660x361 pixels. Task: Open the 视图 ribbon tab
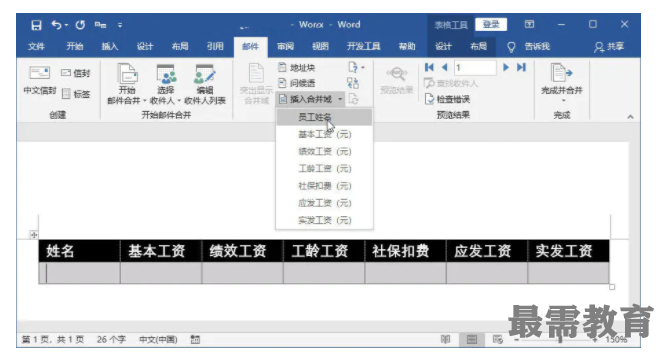click(320, 46)
